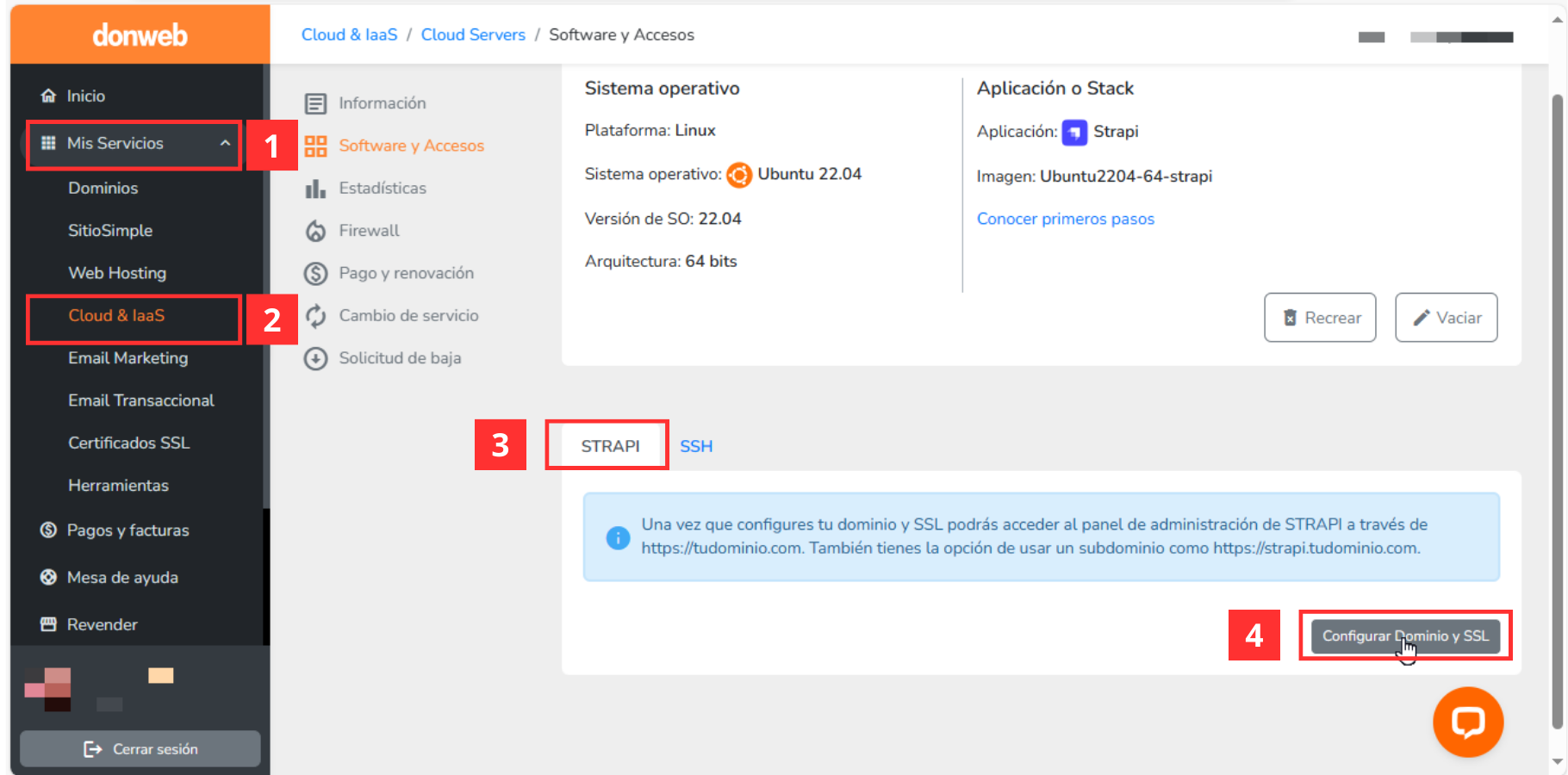
Task: Open Pago y renovación section
Action: coord(407,273)
